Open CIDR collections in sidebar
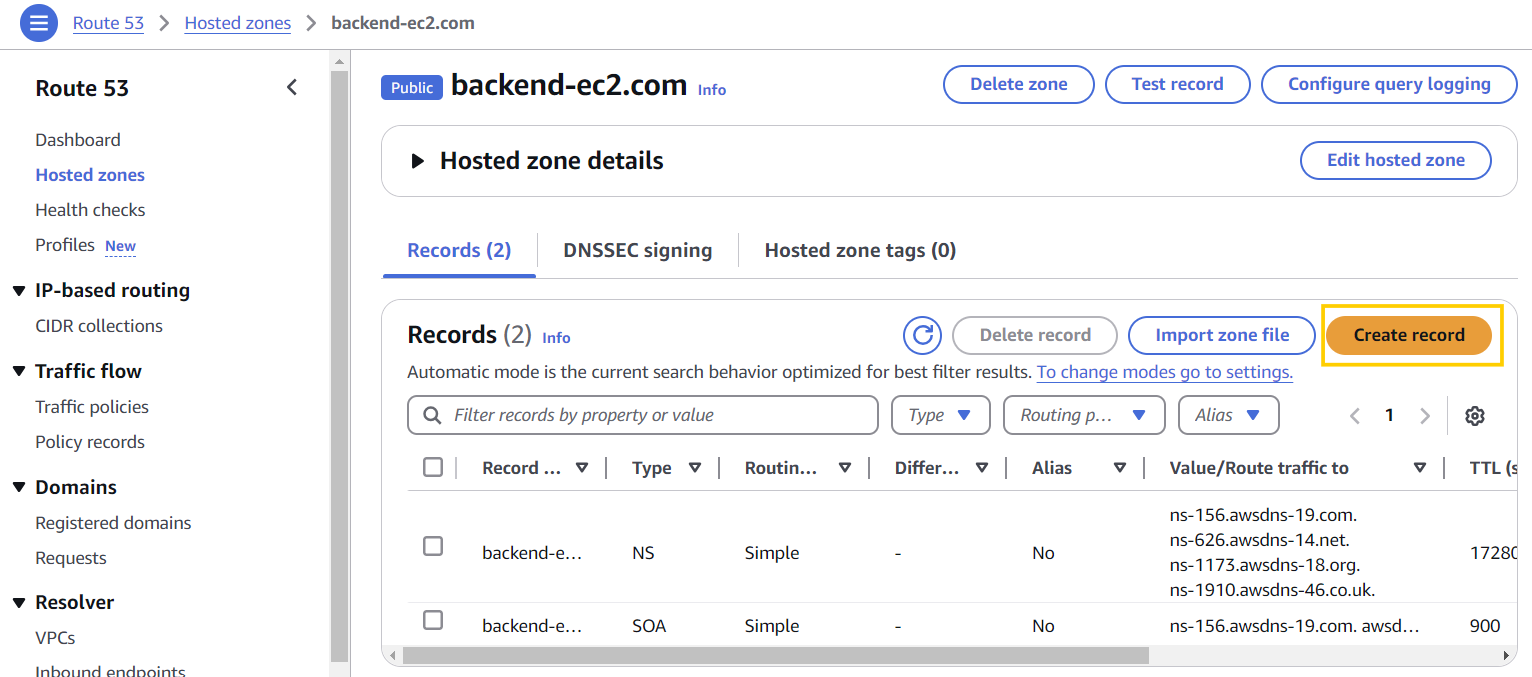This screenshot has height=677, width=1532. pyautogui.click(x=99, y=326)
